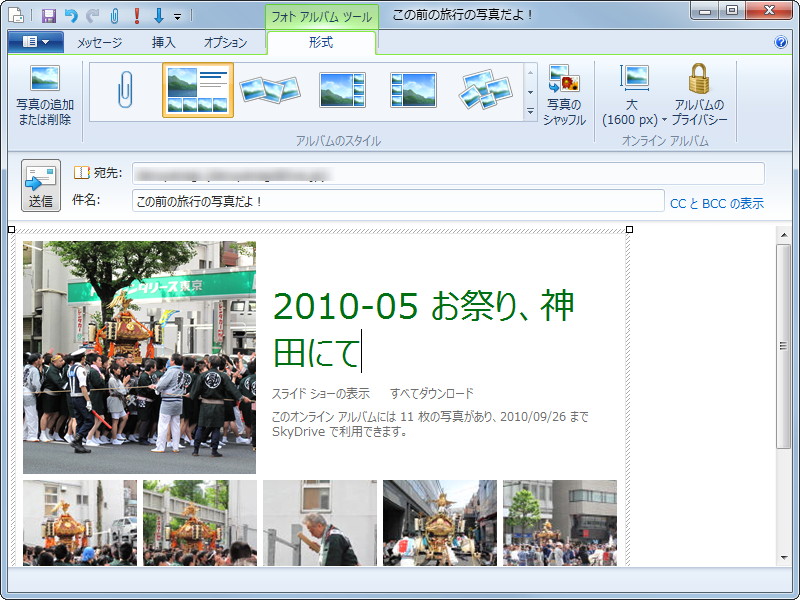Click 写真のシャッフル button
Viewport: 800px width, 600px height.
(x=564, y=95)
